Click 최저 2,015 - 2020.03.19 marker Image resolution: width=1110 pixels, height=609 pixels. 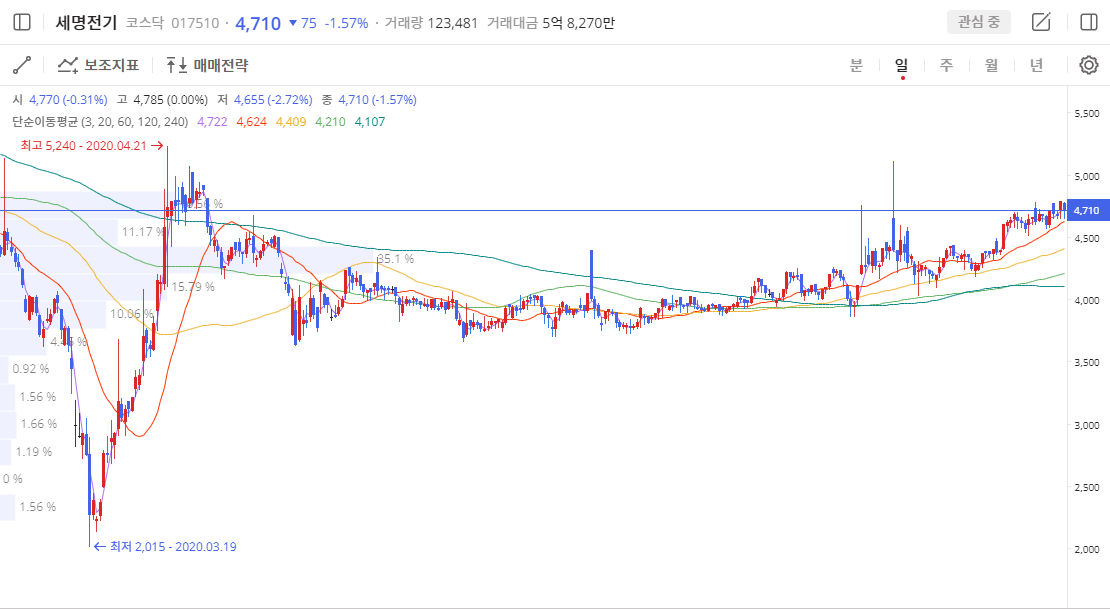point(165,547)
